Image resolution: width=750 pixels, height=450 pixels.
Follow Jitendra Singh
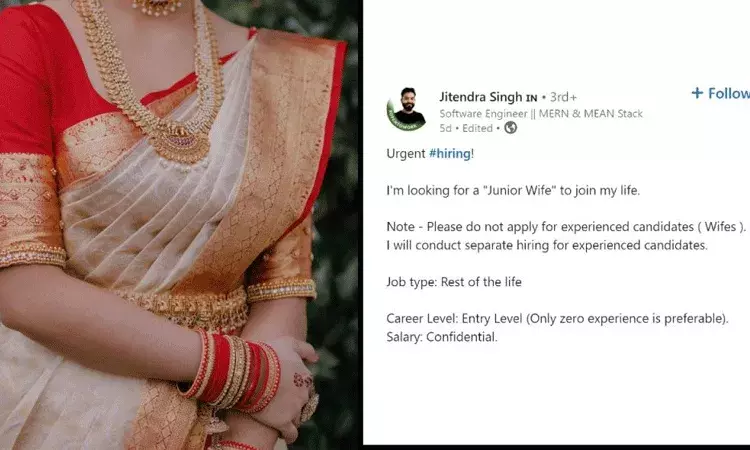721,93
